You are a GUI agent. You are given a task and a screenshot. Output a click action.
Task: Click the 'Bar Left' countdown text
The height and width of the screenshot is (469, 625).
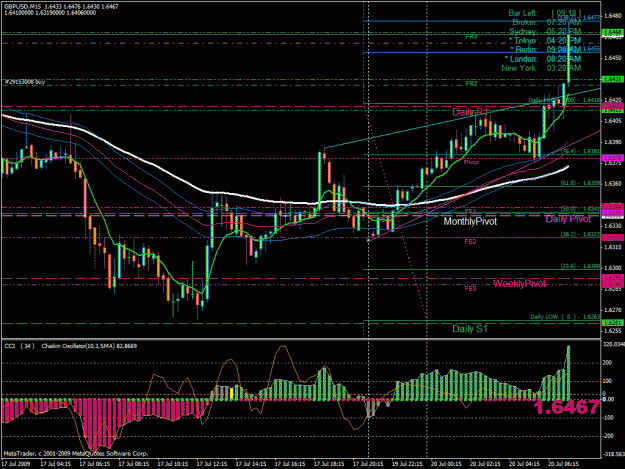coord(544,13)
